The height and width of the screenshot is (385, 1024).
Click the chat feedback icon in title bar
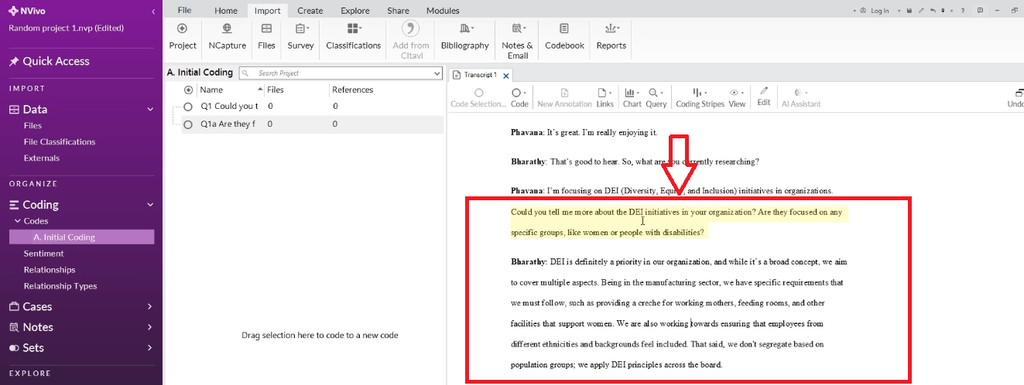coord(980,11)
